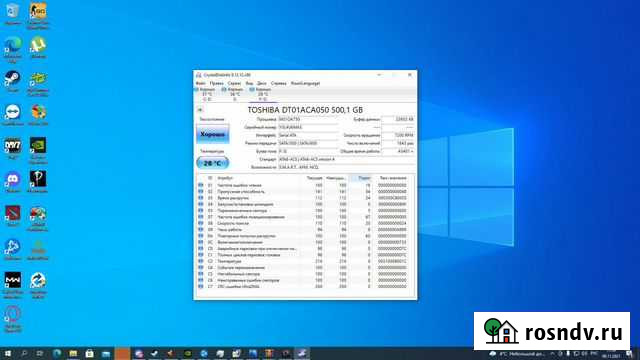Click the Steam icon on the taskbar

tap(154, 353)
